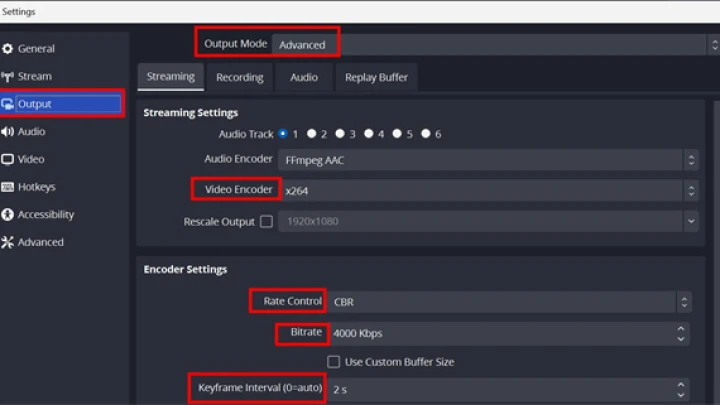Choose audio track 6 radio button
Image resolution: width=720 pixels, height=405 pixels.
pos(426,134)
